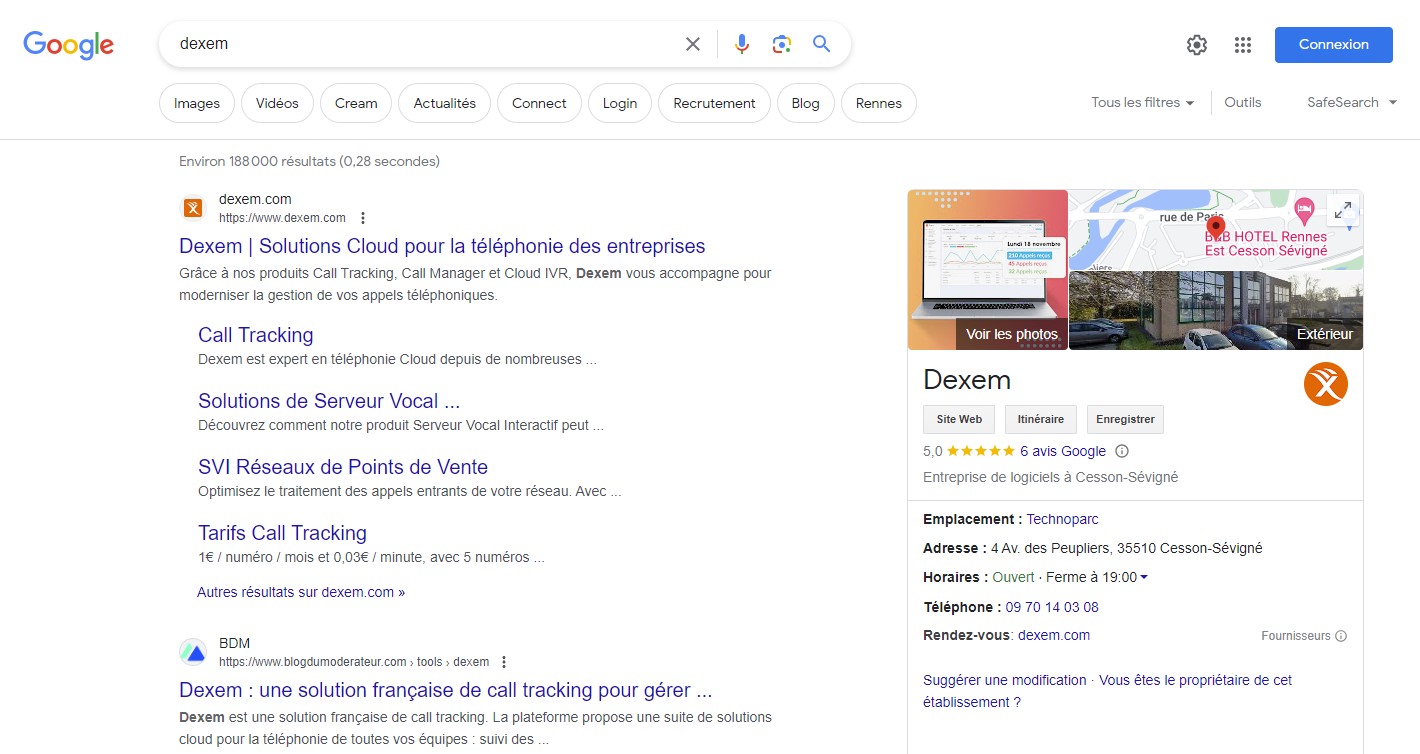
Task: Select the Blog filter chip
Action: pos(805,103)
